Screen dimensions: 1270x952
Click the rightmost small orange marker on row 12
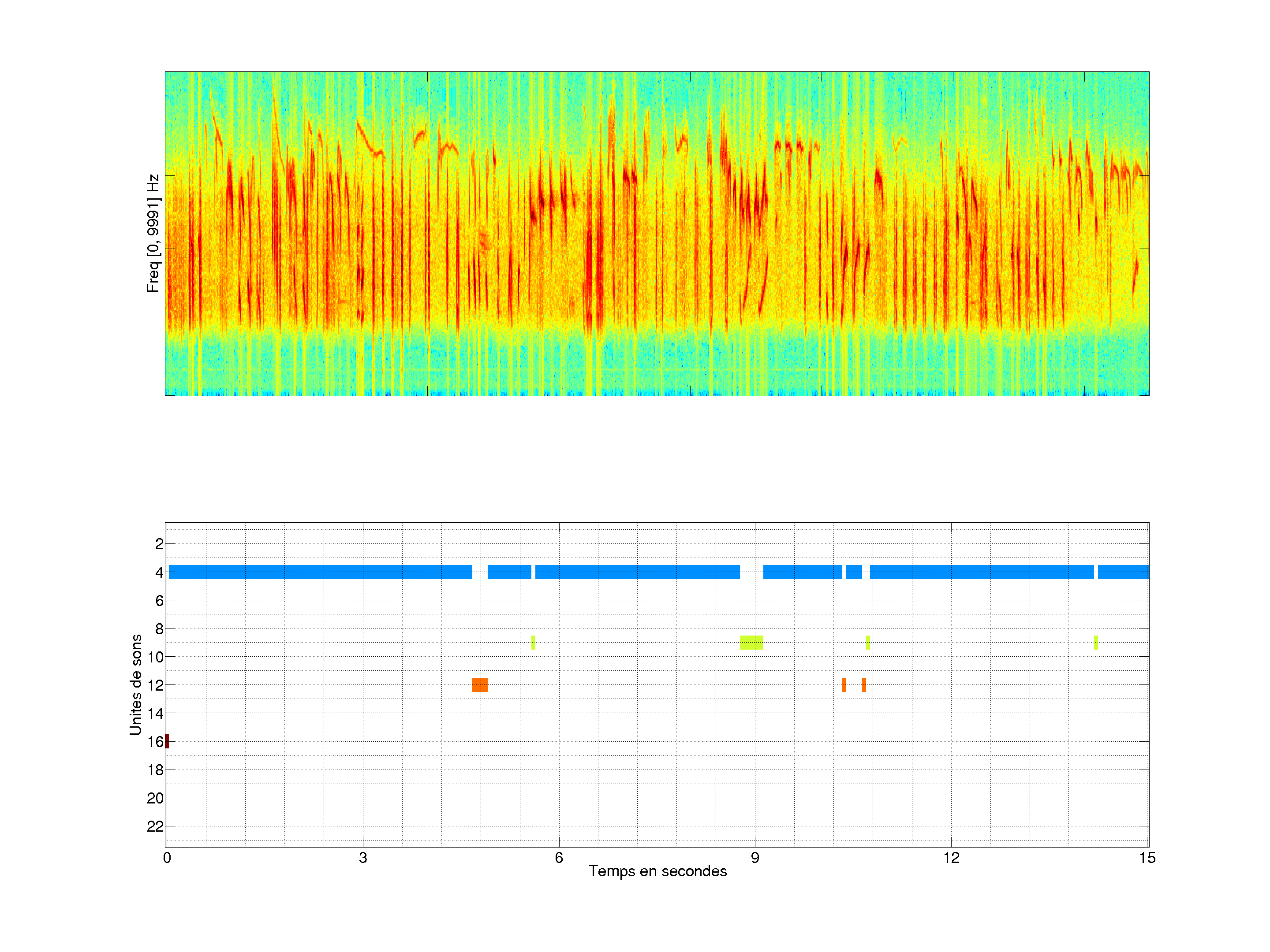(x=864, y=684)
